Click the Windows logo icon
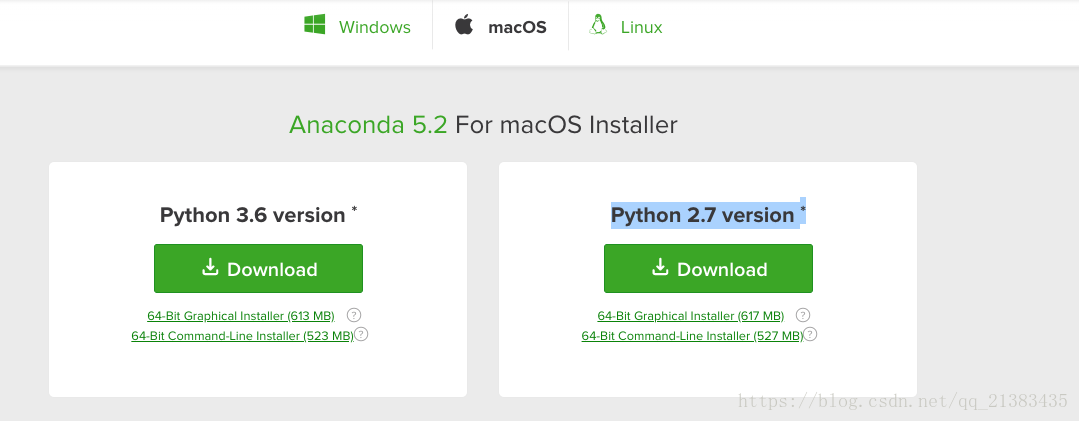This screenshot has width=1079, height=421. [314, 25]
